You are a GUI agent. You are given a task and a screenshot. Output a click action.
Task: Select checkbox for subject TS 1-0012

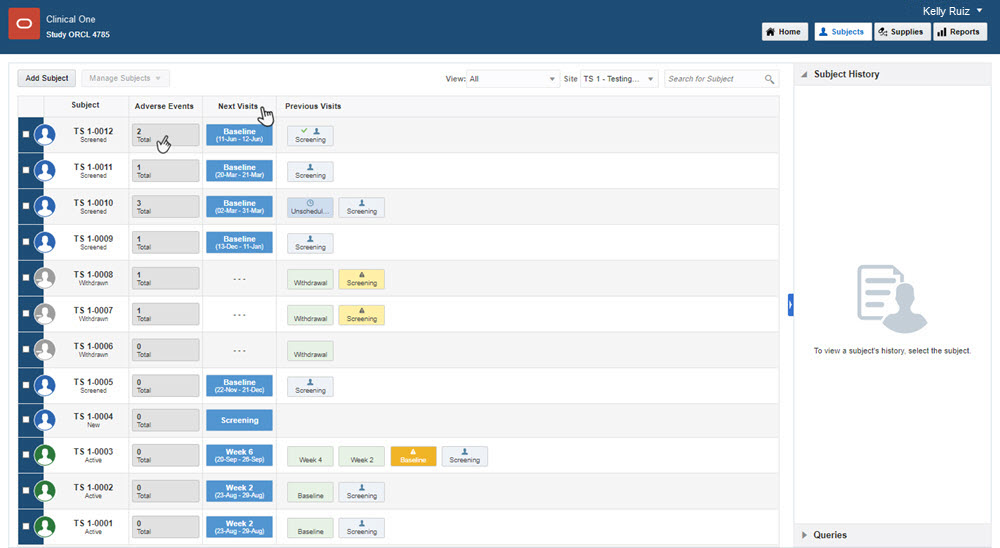point(26,135)
